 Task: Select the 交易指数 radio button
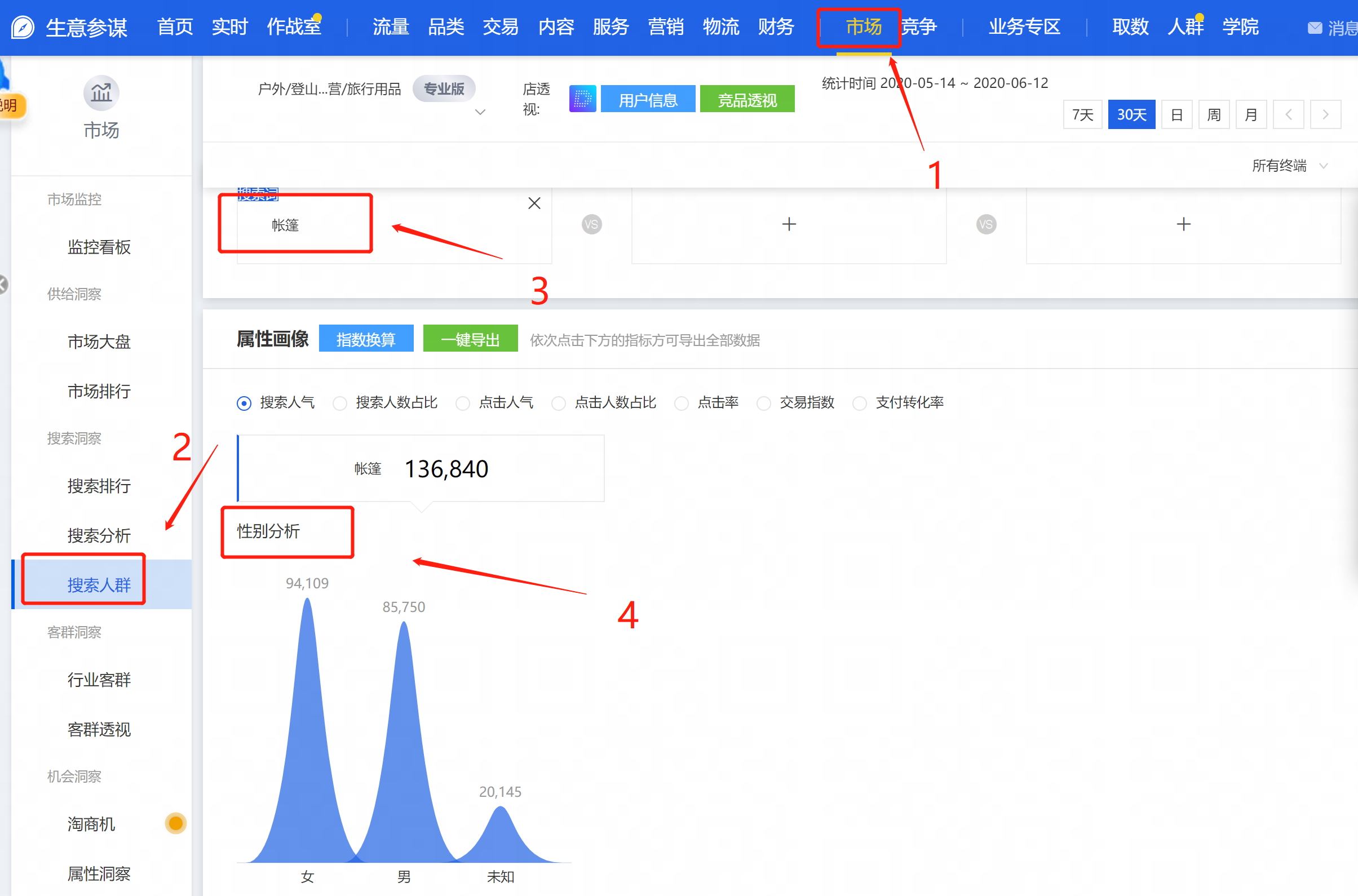tap(764, 403)
